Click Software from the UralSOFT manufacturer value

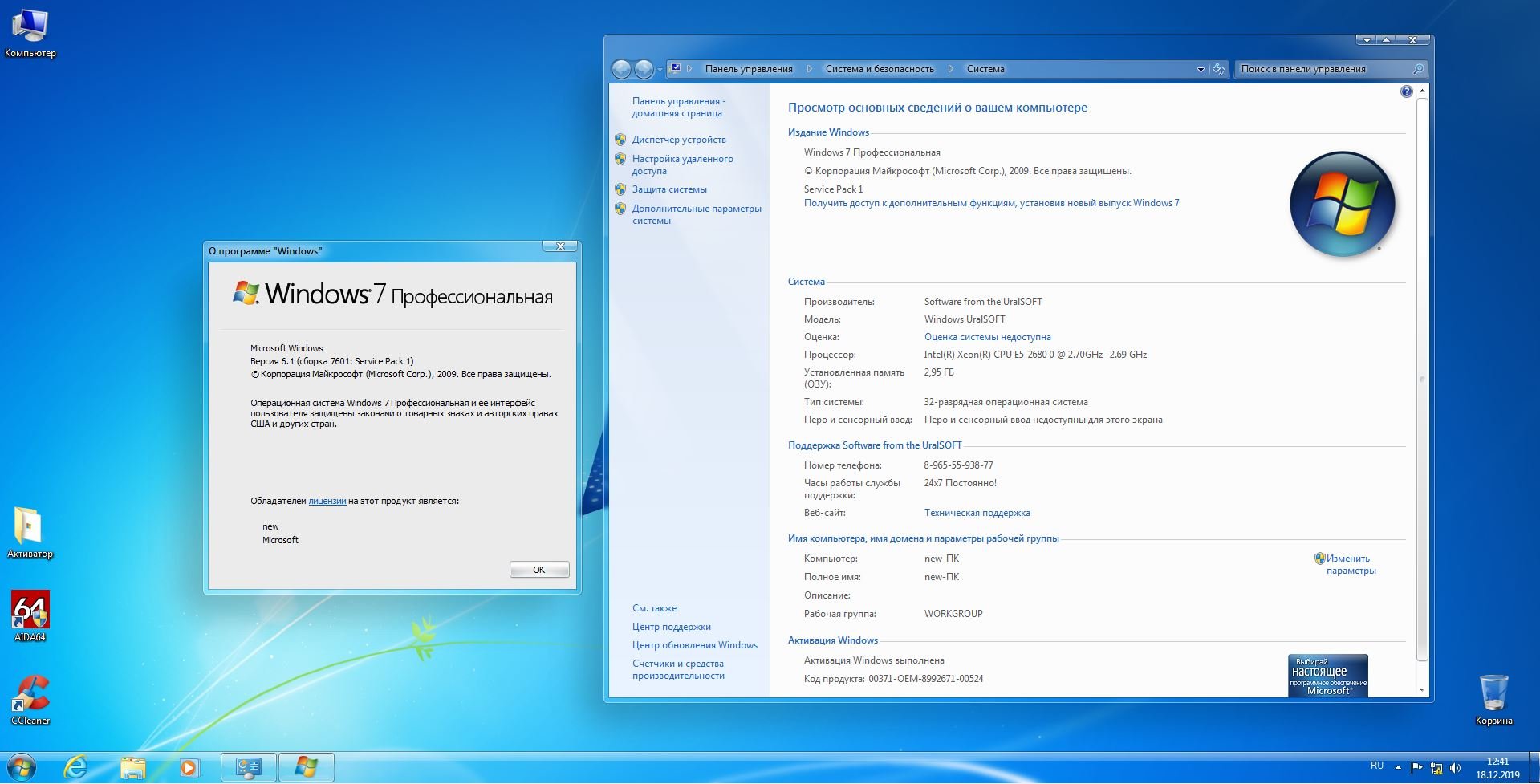983,302
